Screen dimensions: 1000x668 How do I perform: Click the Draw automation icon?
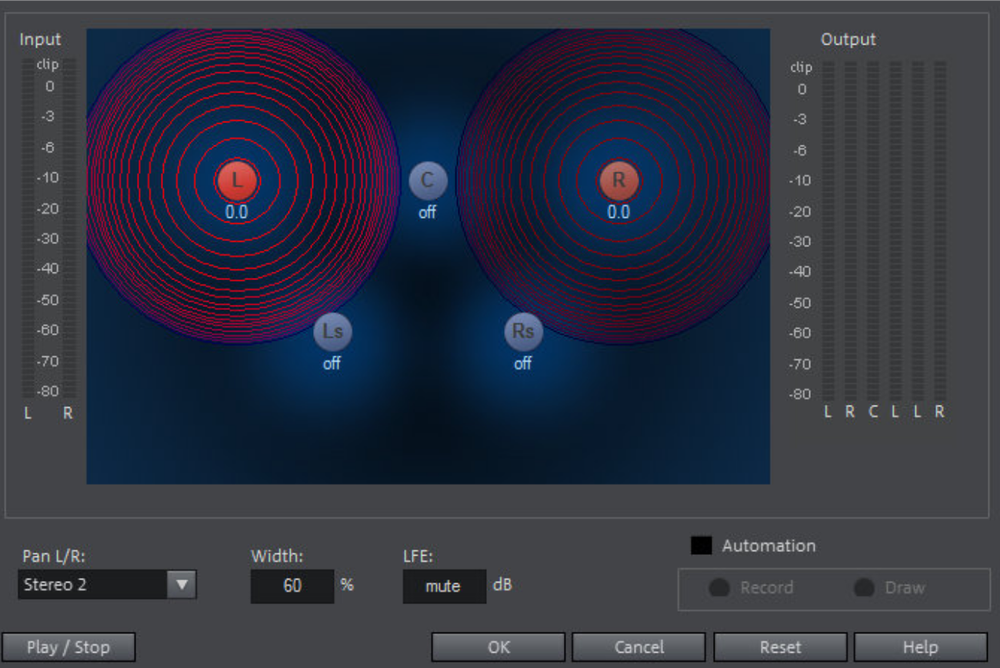[x=864, y=588]
